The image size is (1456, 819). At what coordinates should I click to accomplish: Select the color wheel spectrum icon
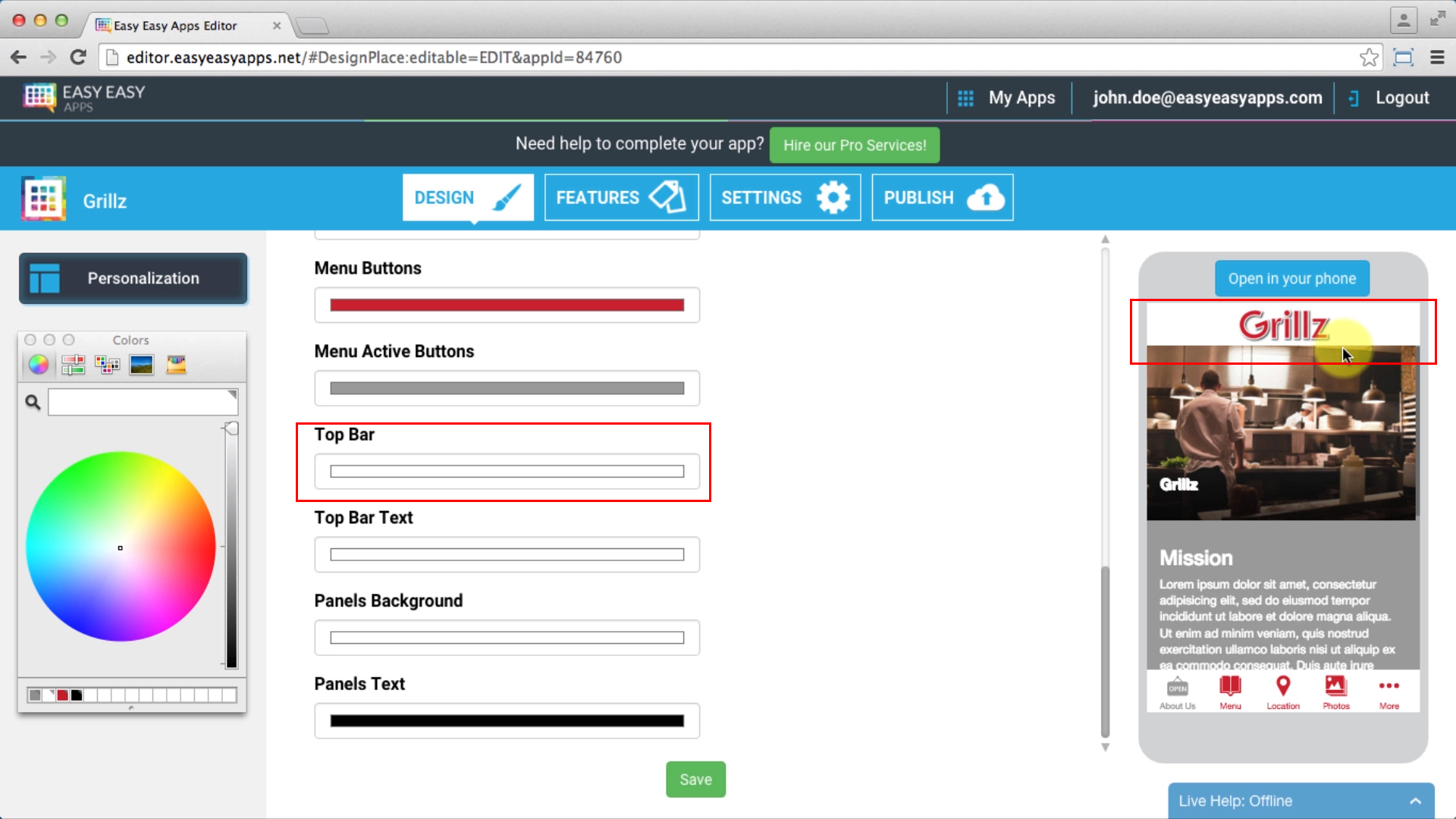[x=37, y=364]
